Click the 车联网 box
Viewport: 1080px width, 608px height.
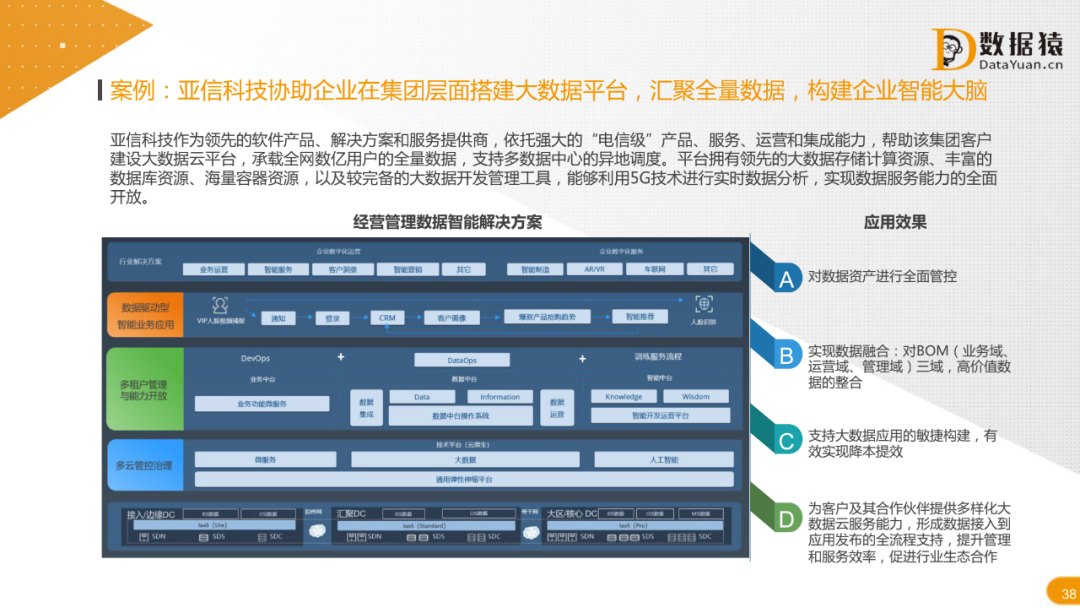(x=654, y=269)
